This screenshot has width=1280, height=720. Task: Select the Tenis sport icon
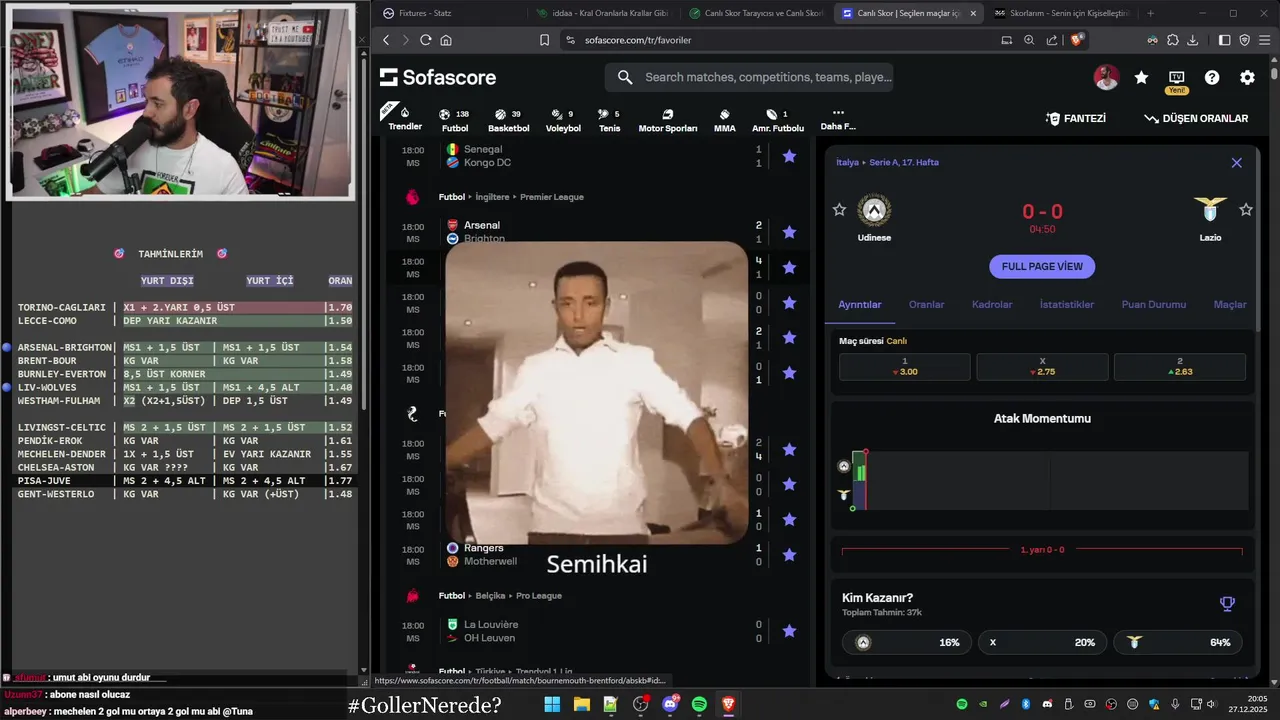pyautogui.click(x=609, y=121)
